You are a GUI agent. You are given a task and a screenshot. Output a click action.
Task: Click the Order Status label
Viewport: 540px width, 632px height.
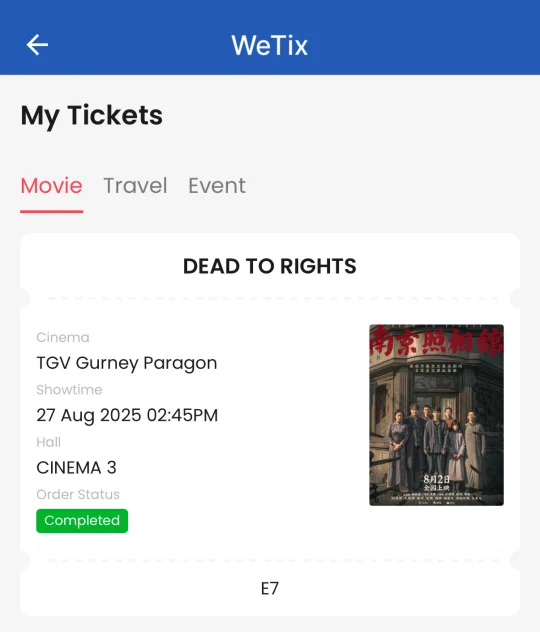(78, 495)
